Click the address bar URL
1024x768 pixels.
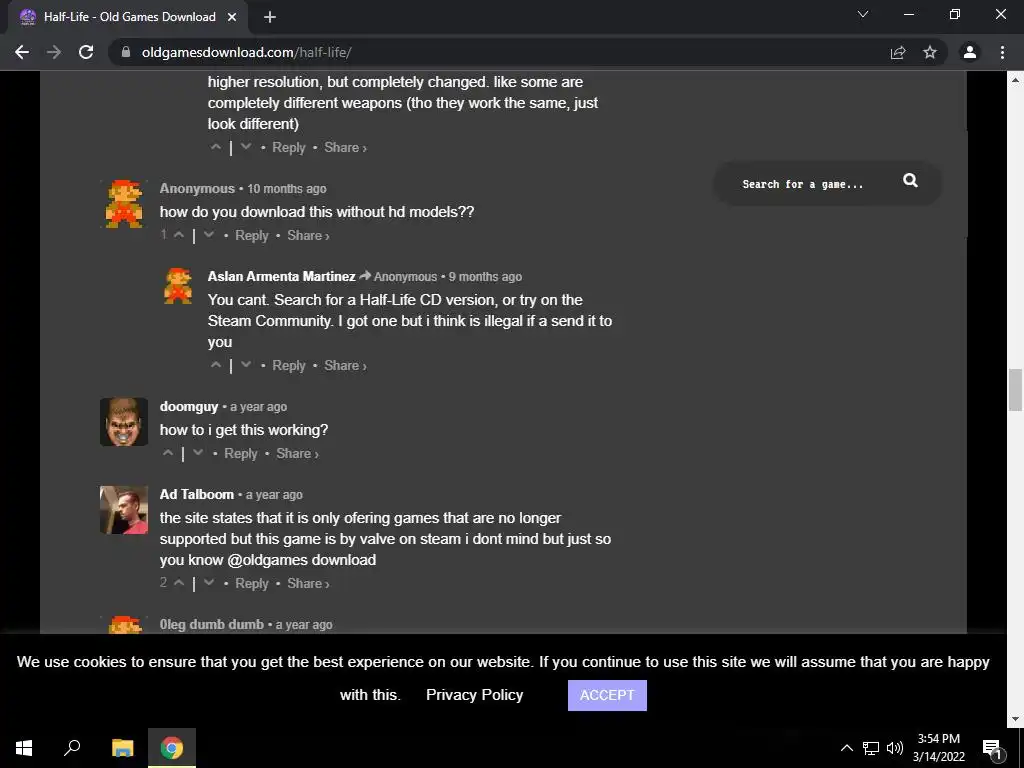click(x=247, y=52)
